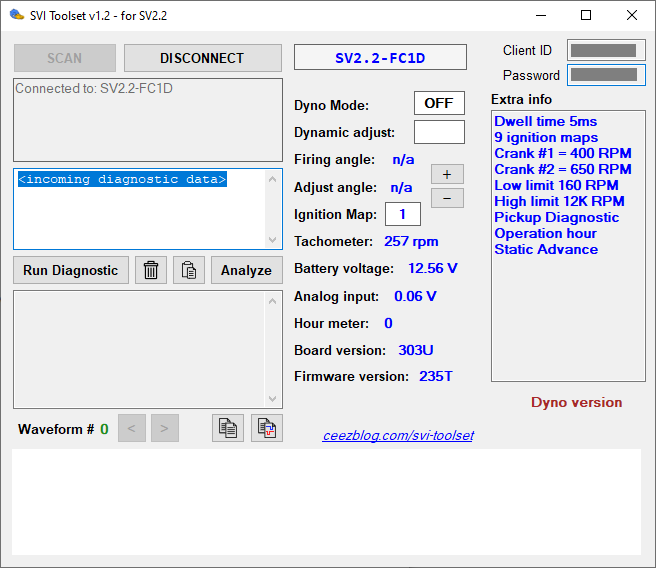
Task: Minimize the SVI Toolset window
Action: (x=541, y=15)
